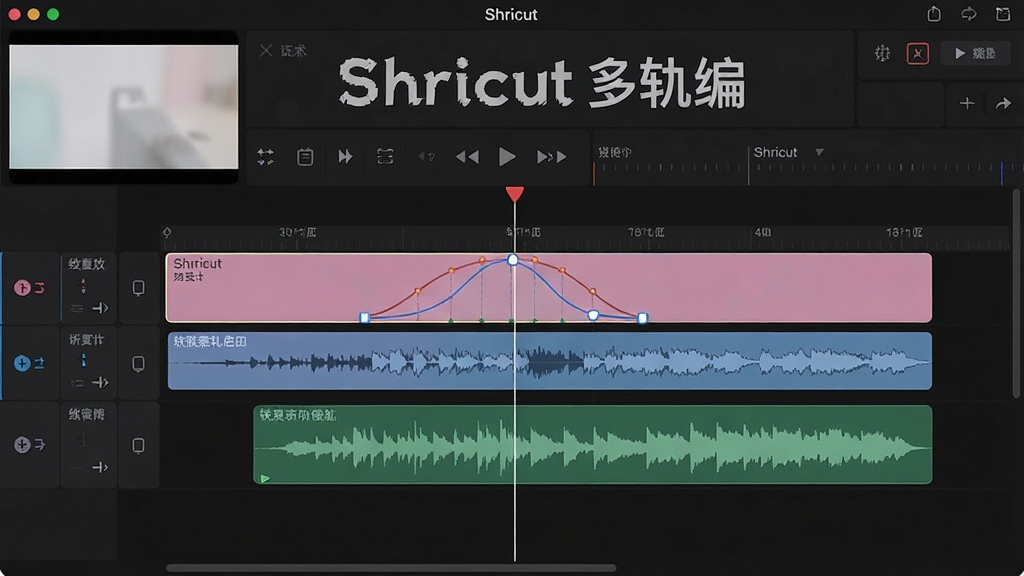Image resolution: width=1024 pixels, height=576 pixels.
Task: Click the arrow icon on second track header
Action: coord(100,383)
